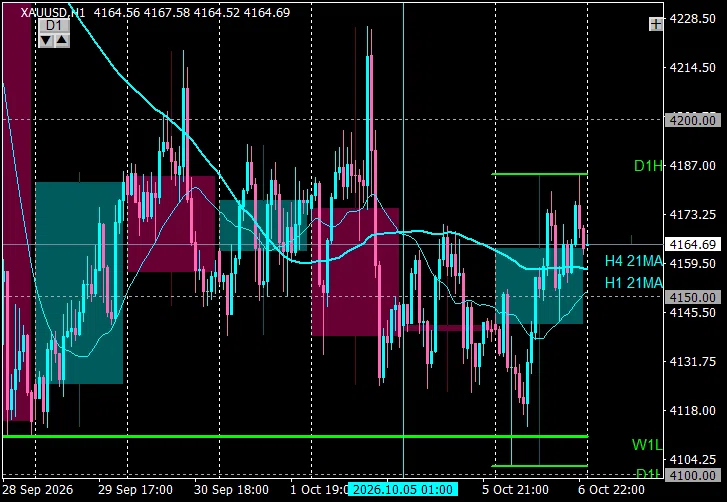Screen dimensions: 727x502
Task: Click the 4104.25 price scale value
Action: tap(693, 459)
